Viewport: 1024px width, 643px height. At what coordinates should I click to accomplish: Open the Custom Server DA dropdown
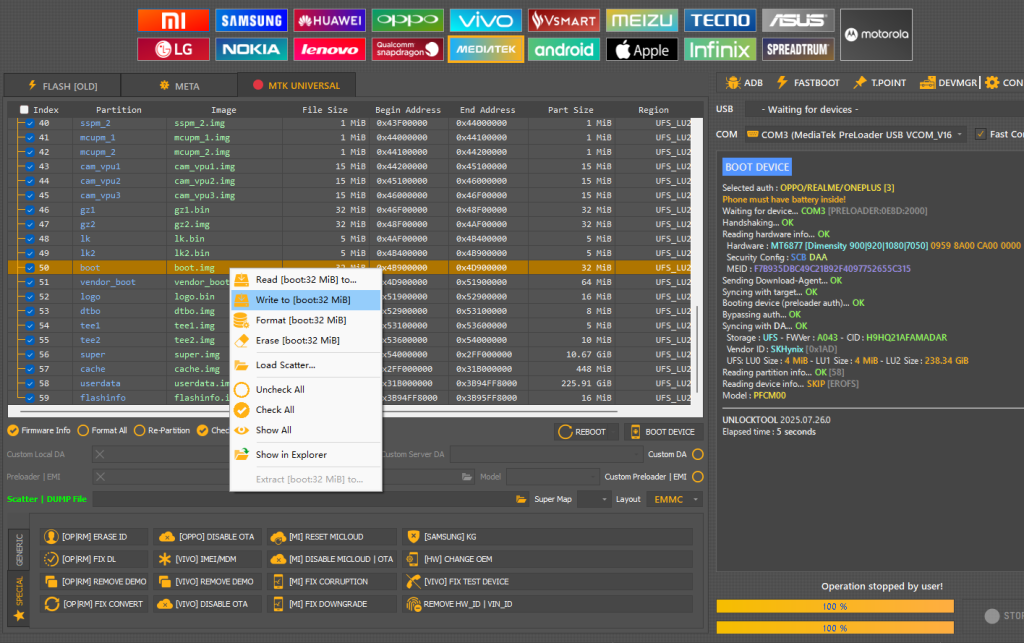pyautogui.click(x=547, y=454)
